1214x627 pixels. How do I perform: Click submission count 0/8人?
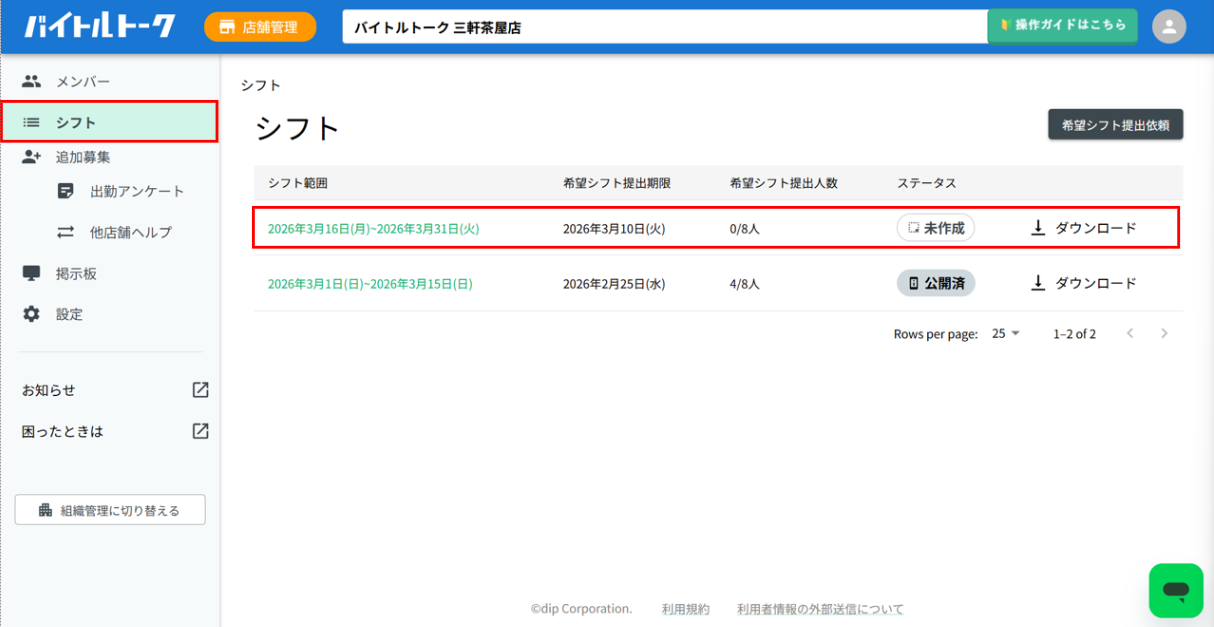[745, 228]
